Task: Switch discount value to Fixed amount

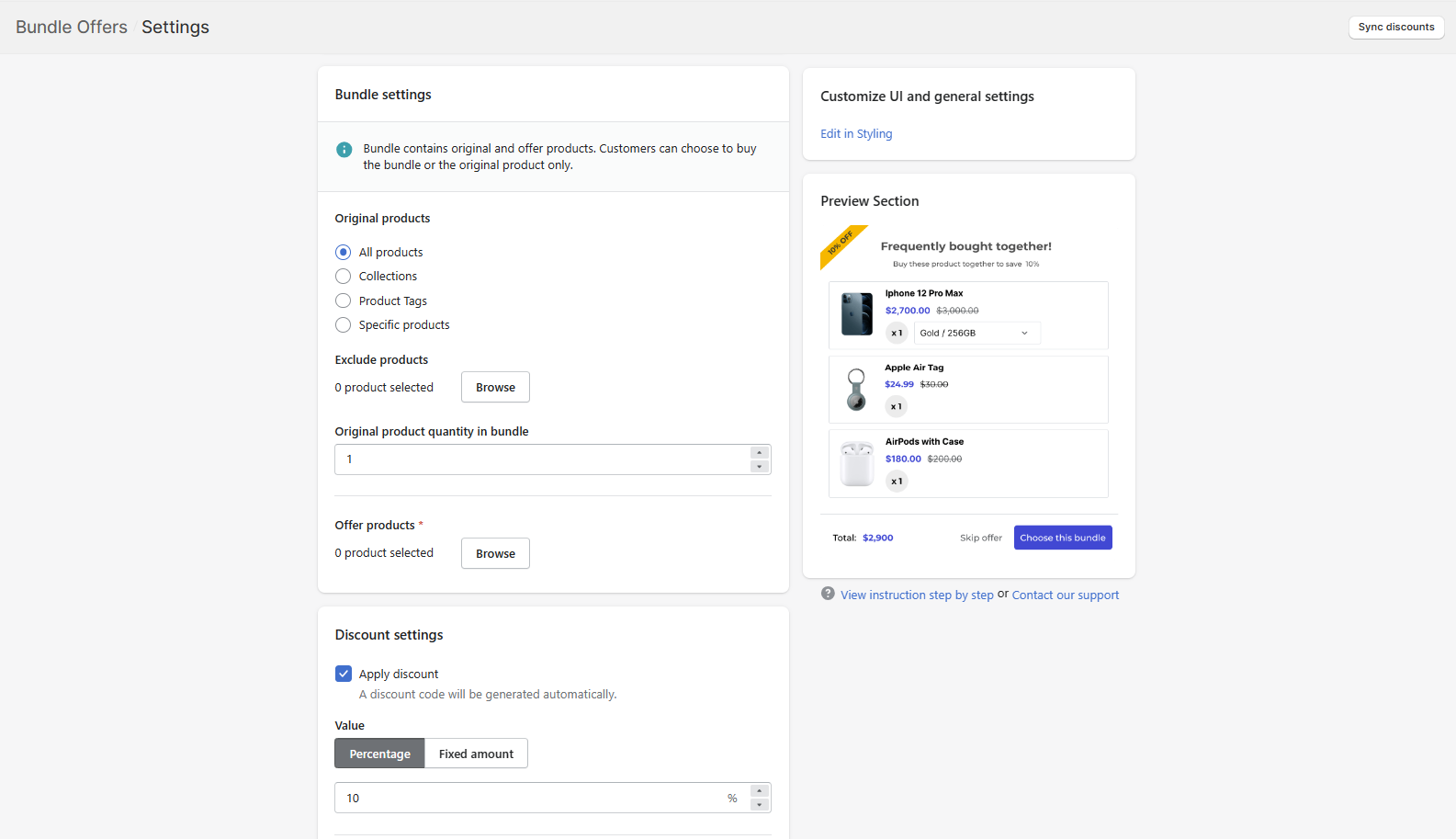Action: pos(476,754)
